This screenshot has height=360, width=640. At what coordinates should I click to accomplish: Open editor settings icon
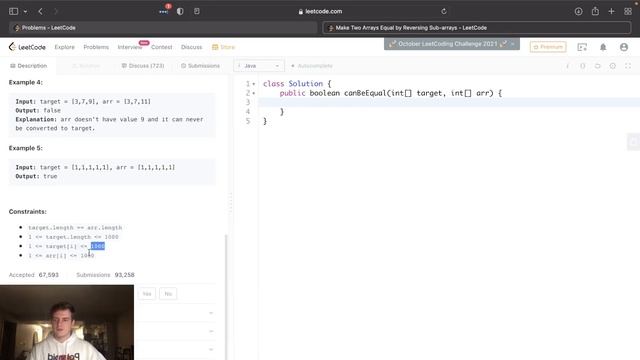point(613,66)
